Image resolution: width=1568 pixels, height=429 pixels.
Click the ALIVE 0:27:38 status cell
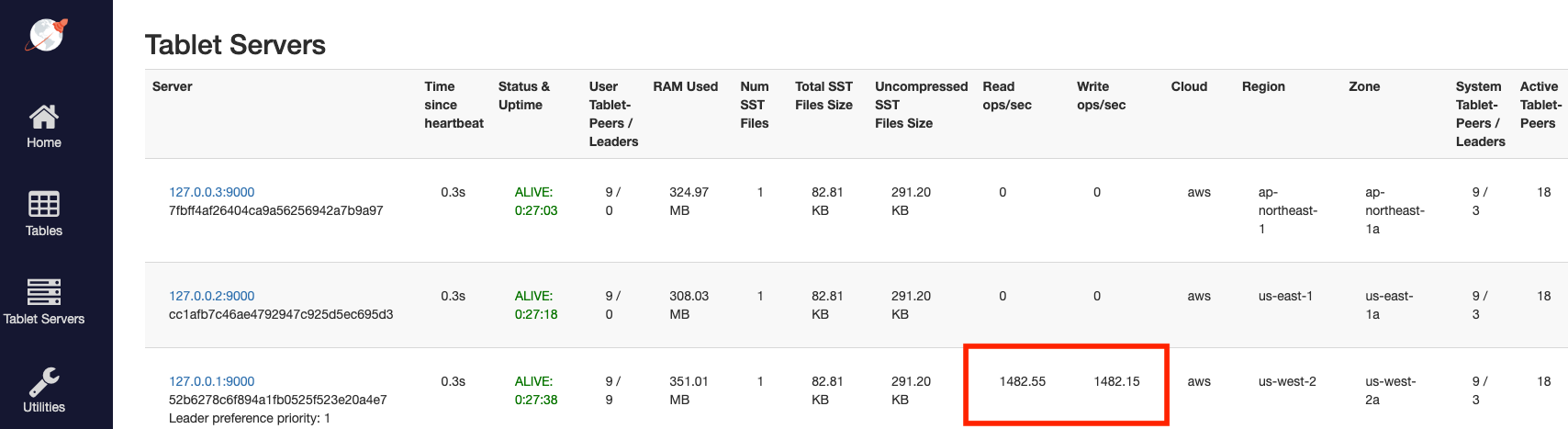click(x=535, y=390)
